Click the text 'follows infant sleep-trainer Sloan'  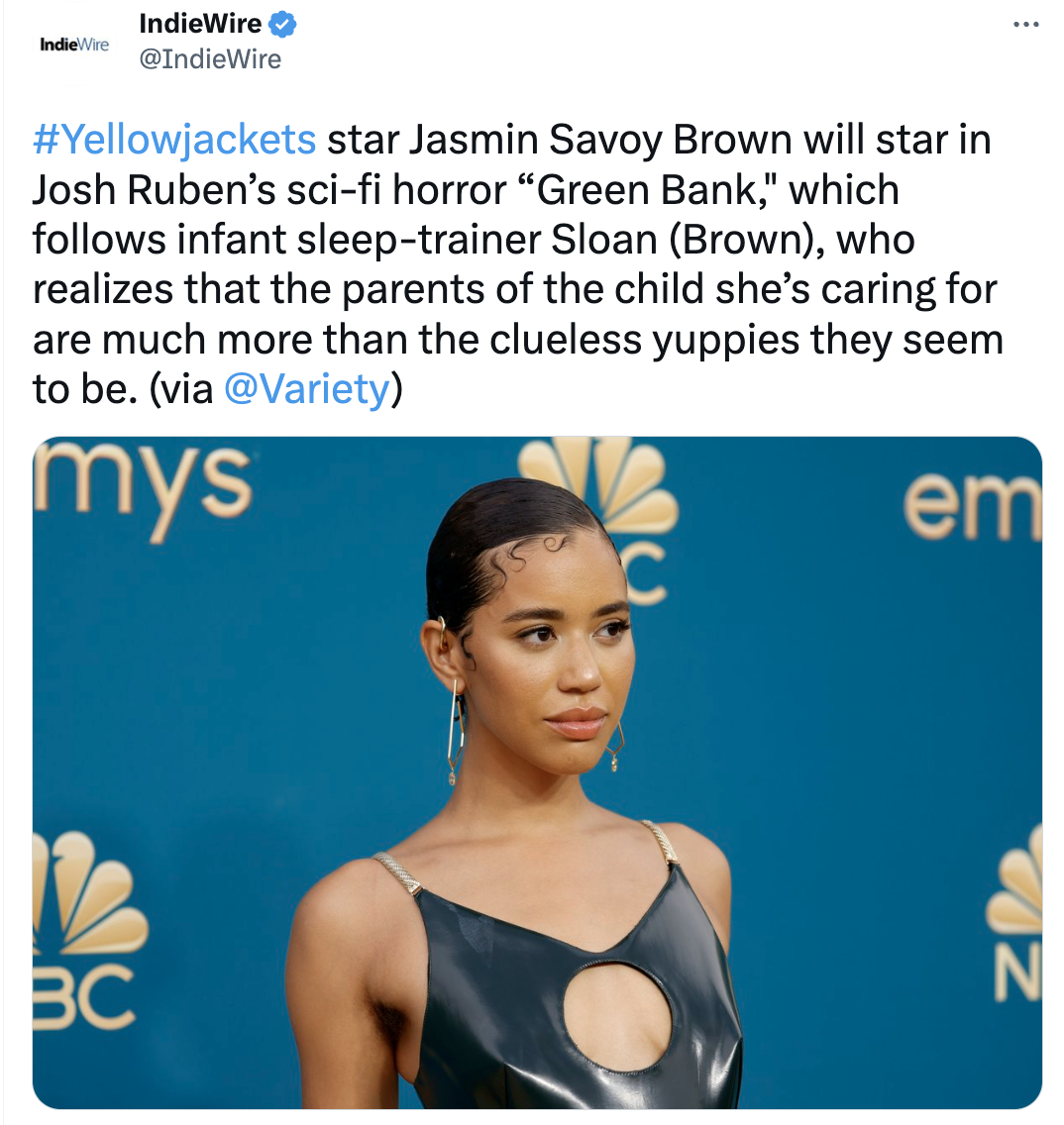pos(346,240)
